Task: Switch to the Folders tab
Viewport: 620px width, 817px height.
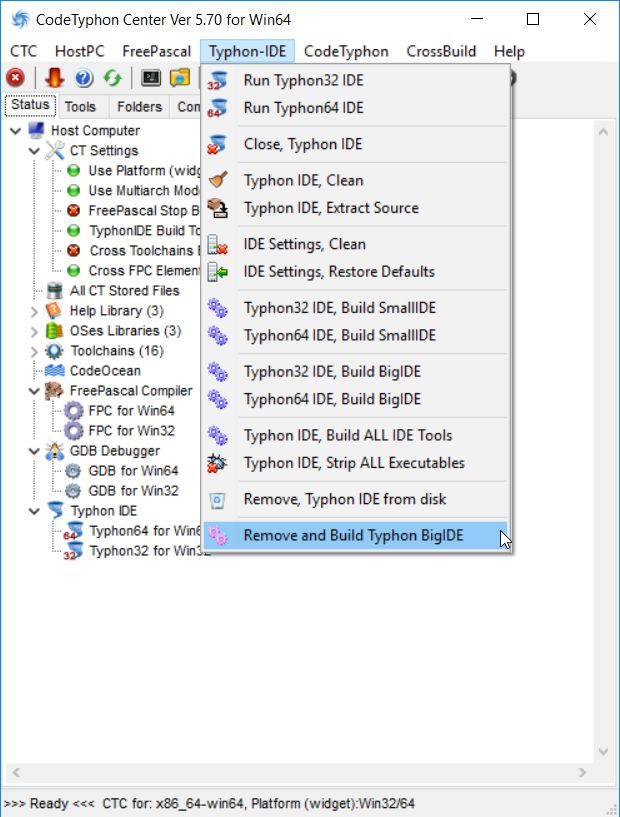Action: pos(139,107)
